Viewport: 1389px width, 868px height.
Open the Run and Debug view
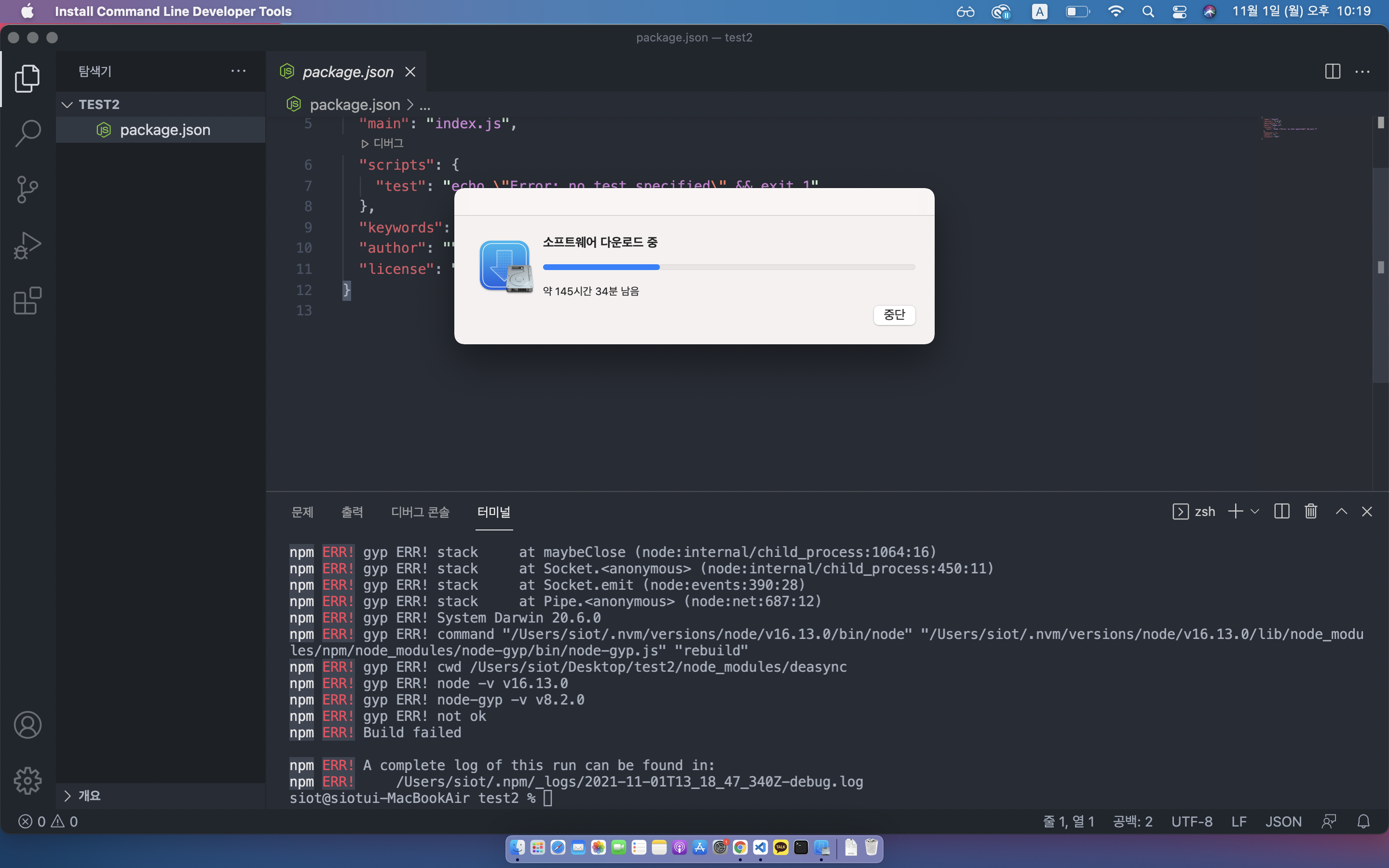pos(27,246)
